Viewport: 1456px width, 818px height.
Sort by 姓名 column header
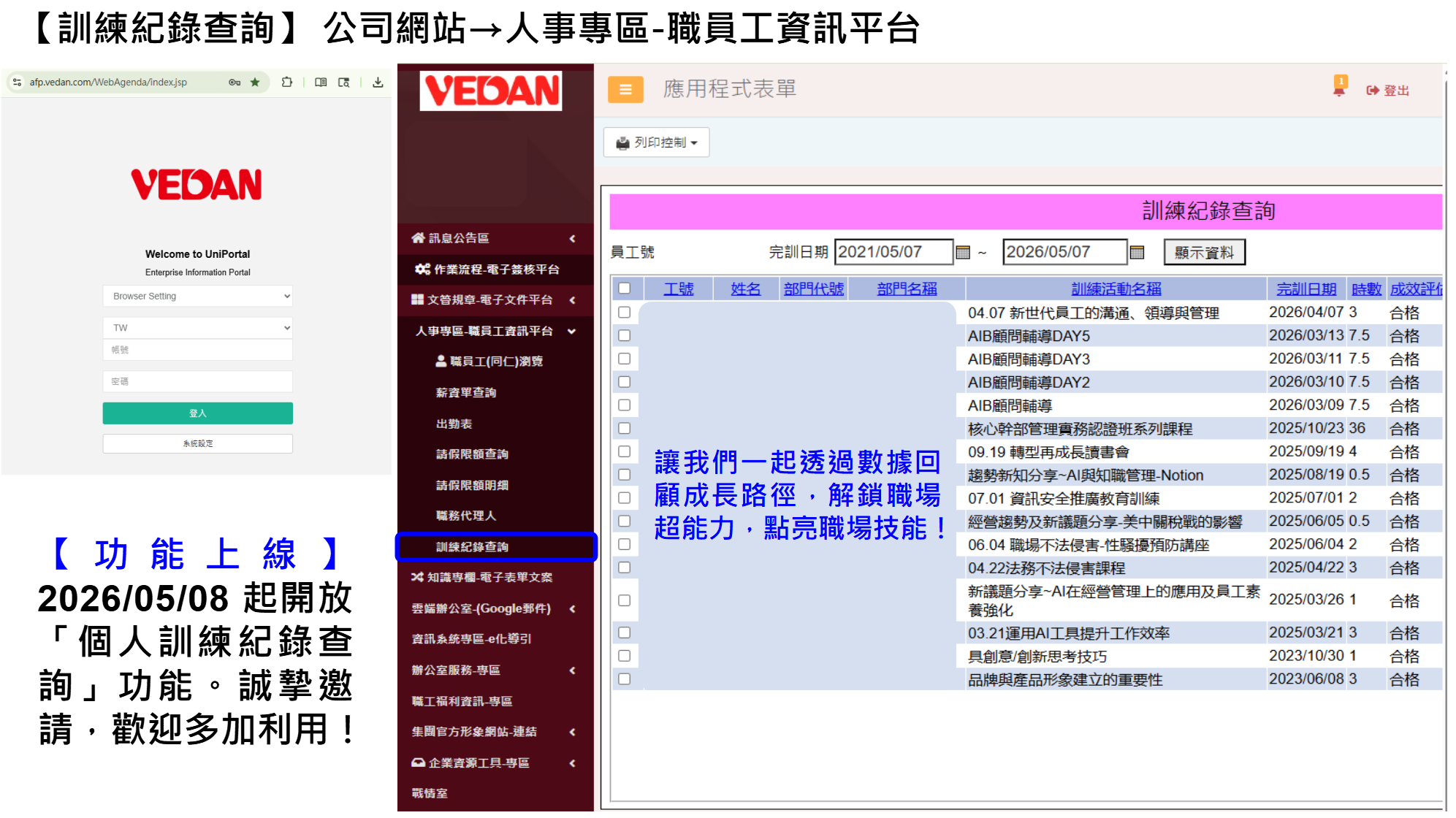click(x=746, y=289)
